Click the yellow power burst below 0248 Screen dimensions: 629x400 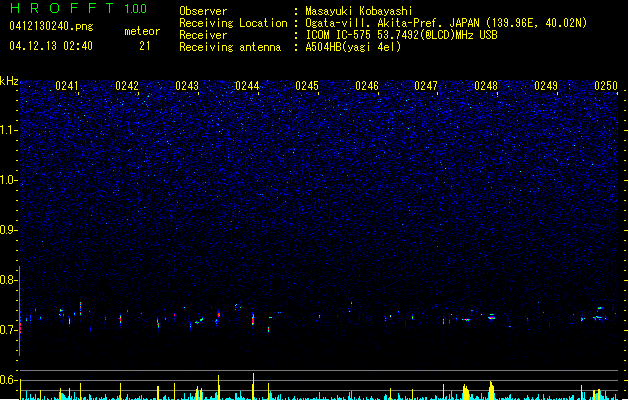point(491,390)
